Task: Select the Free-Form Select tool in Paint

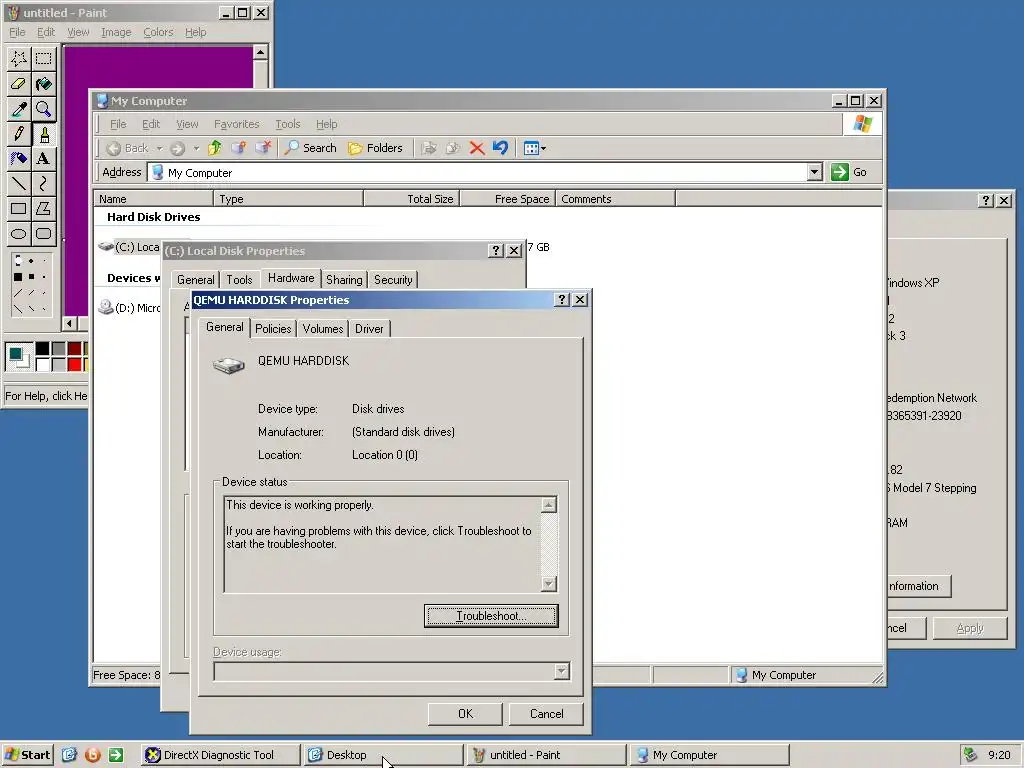Action: tap(19, 59)
